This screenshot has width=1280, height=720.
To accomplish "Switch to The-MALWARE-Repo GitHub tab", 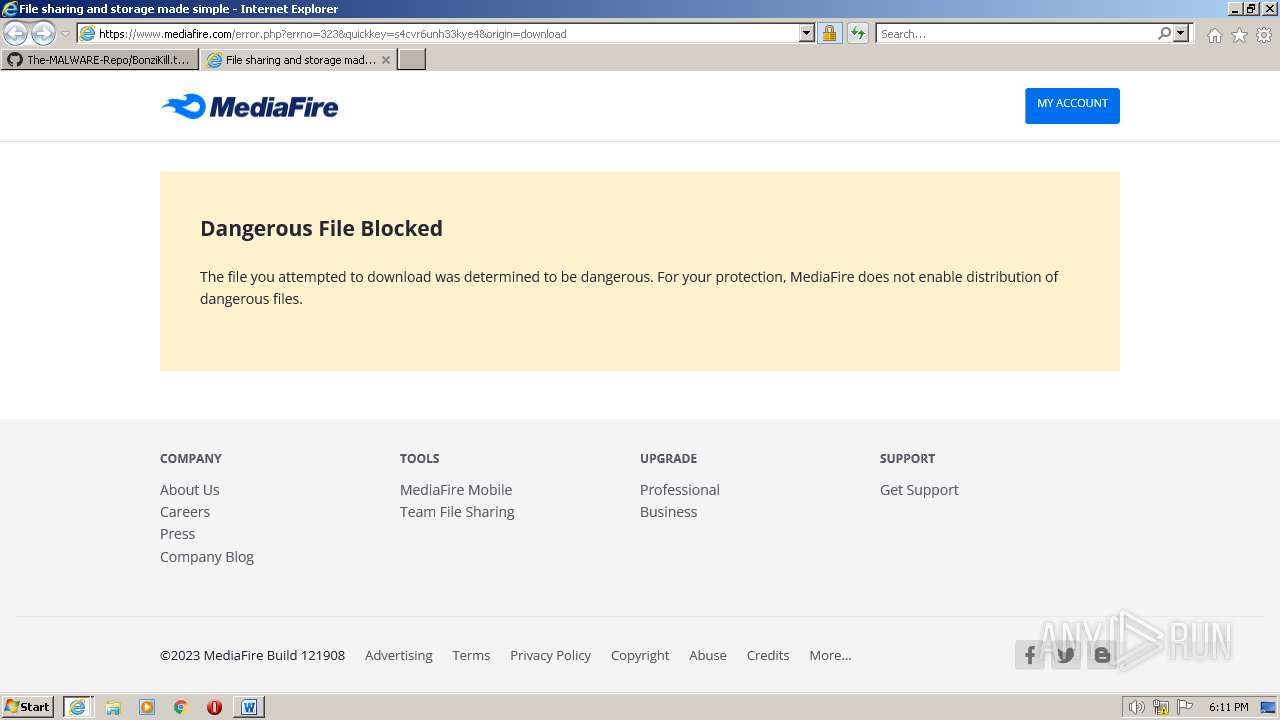I will (x=100, y=60).
